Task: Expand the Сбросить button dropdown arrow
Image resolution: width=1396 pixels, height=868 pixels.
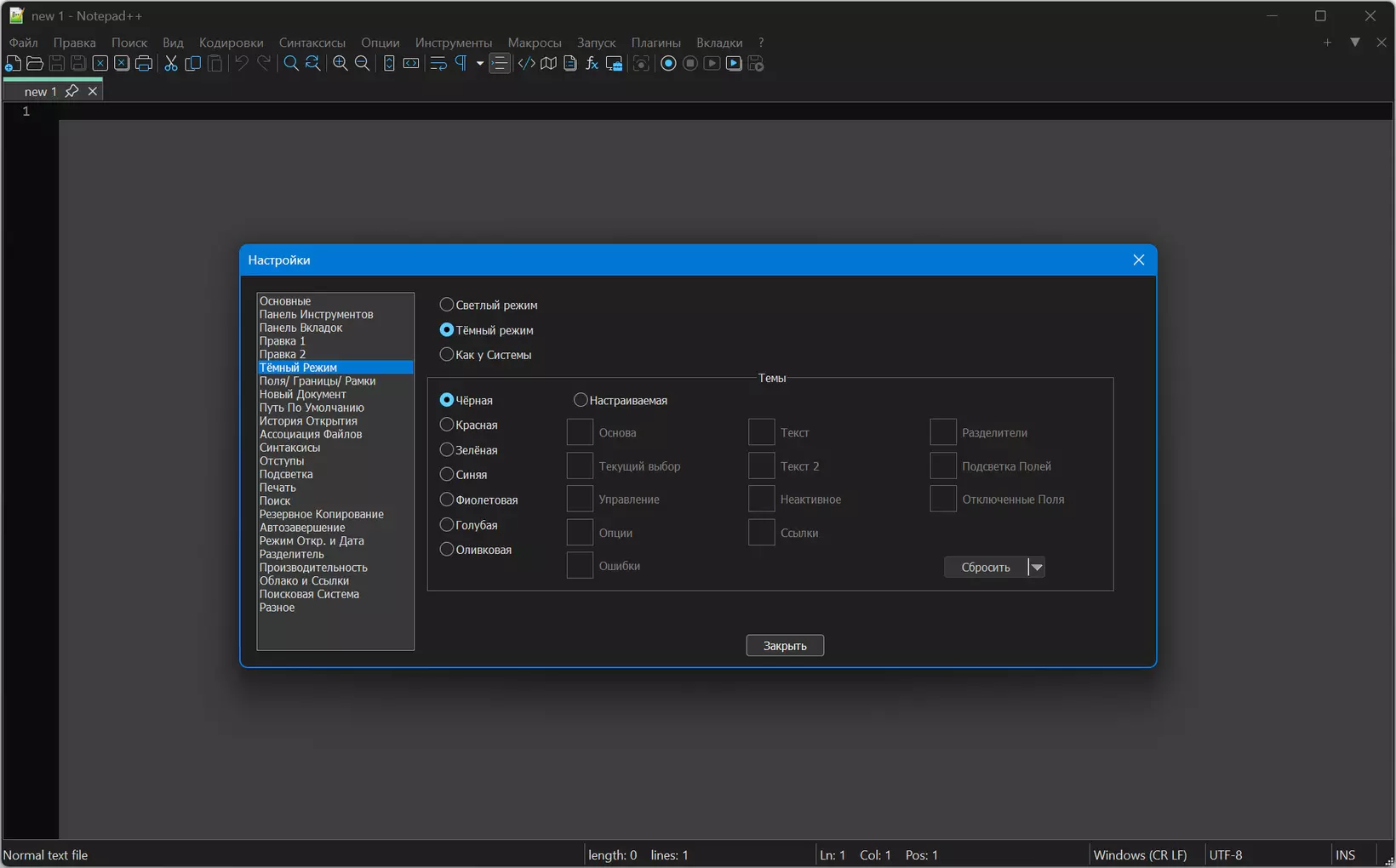Action: click(1037, 568)
